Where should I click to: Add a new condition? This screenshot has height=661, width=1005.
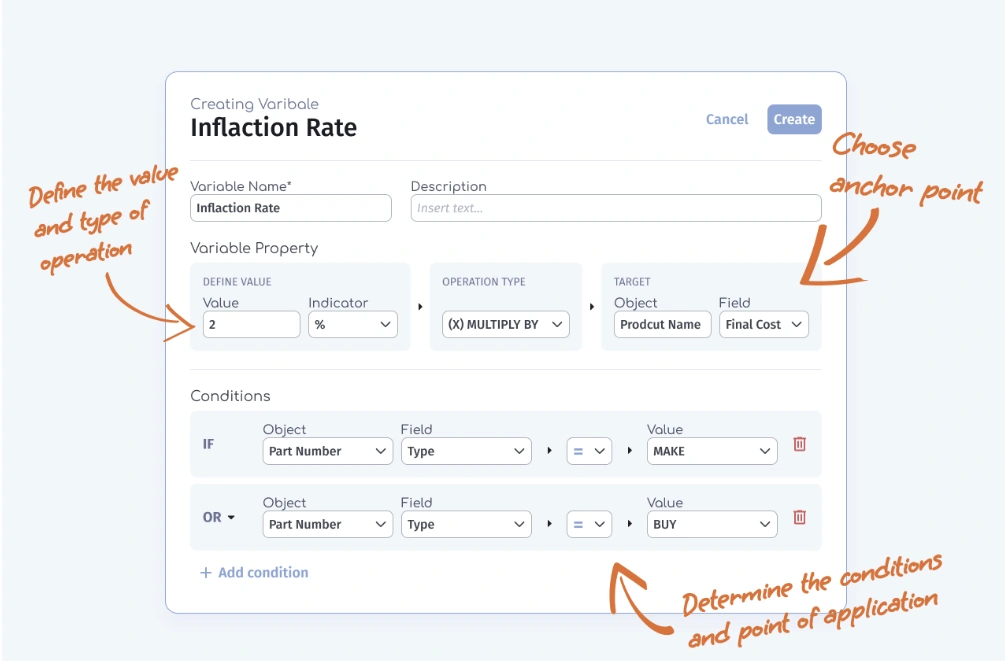254,573
